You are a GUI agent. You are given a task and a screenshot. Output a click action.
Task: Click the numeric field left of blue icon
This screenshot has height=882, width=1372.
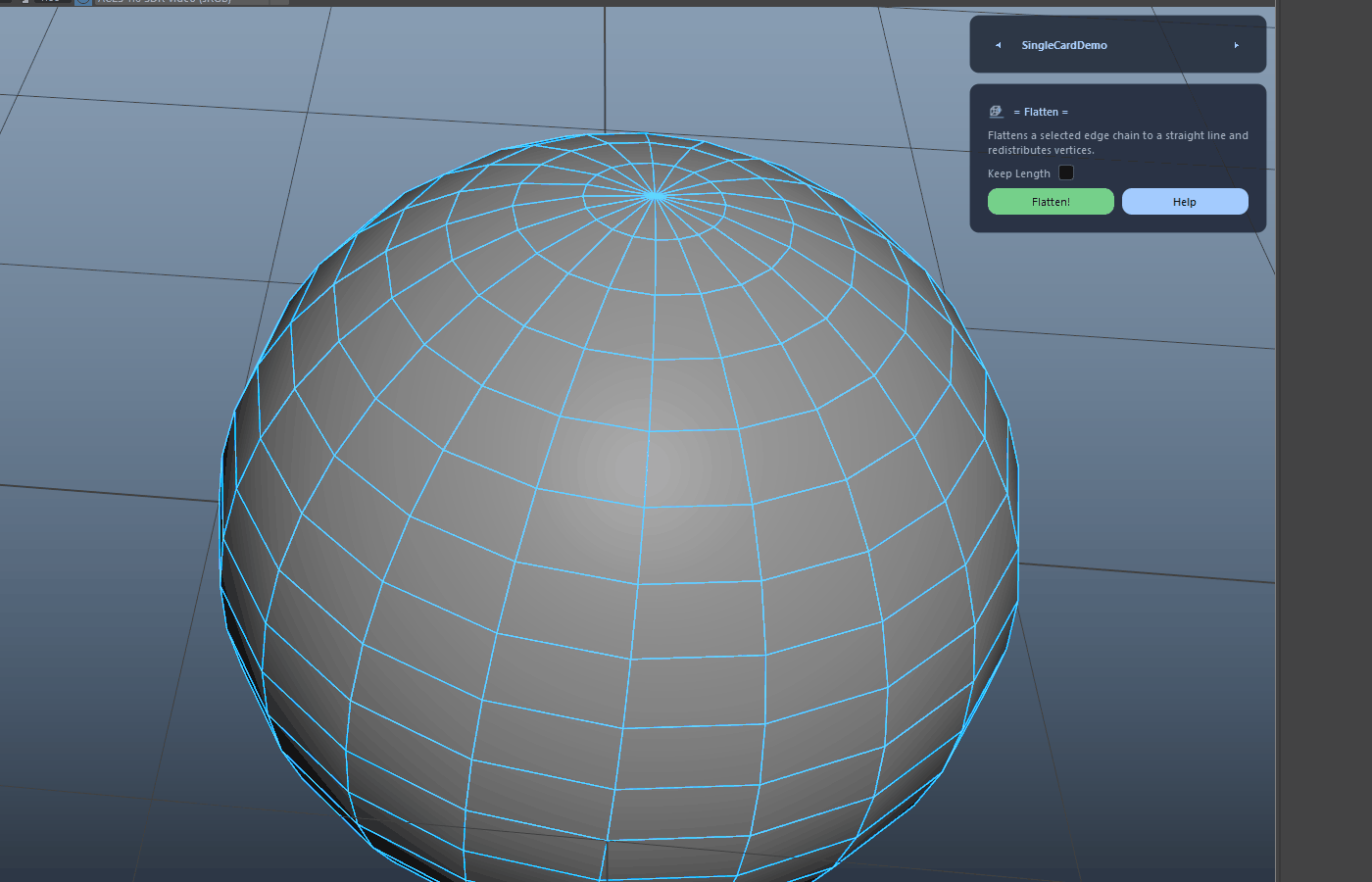click(49, 2)
